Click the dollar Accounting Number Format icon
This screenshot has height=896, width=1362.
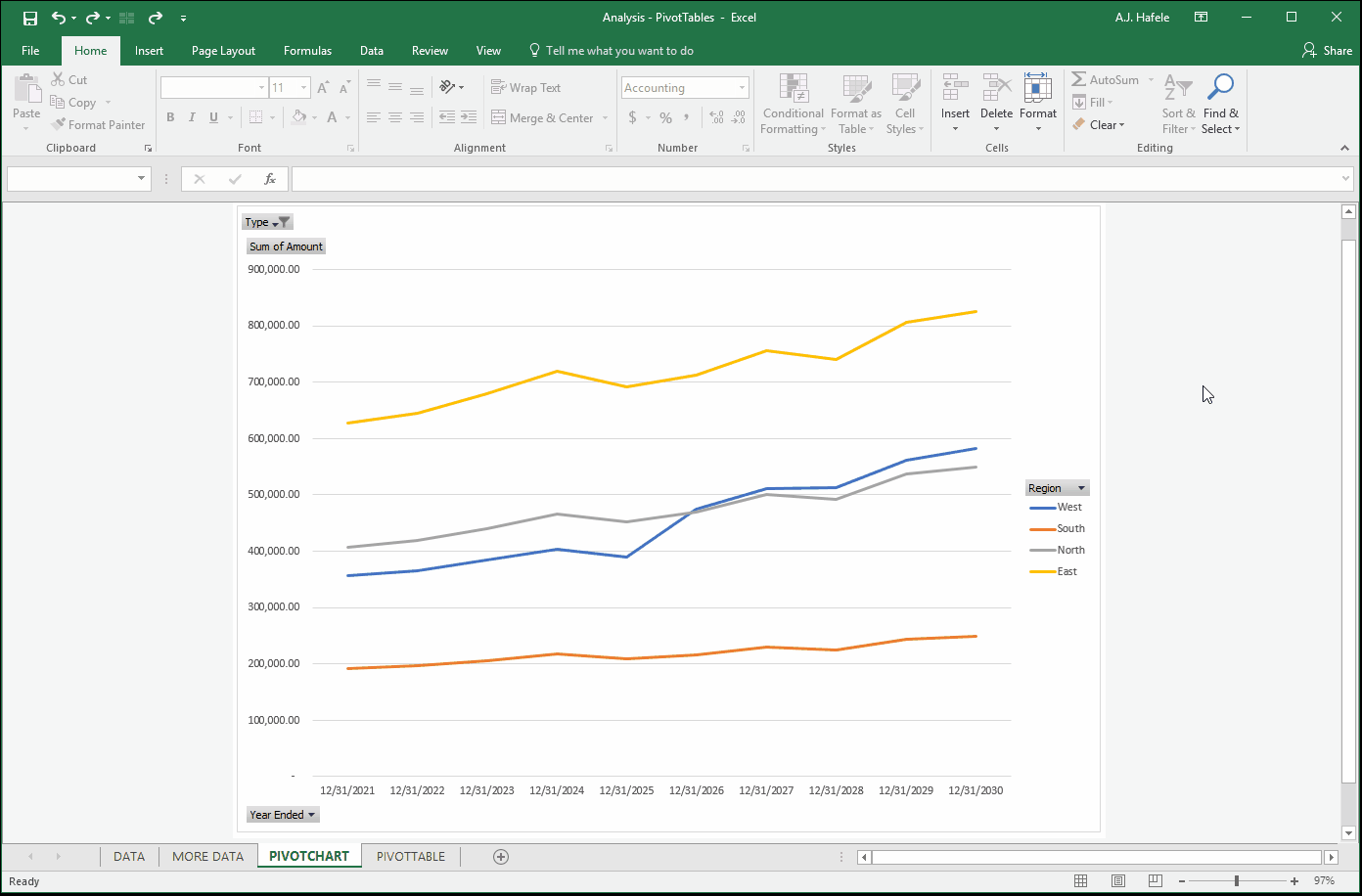pyautogui.click(x=633, y=117)
